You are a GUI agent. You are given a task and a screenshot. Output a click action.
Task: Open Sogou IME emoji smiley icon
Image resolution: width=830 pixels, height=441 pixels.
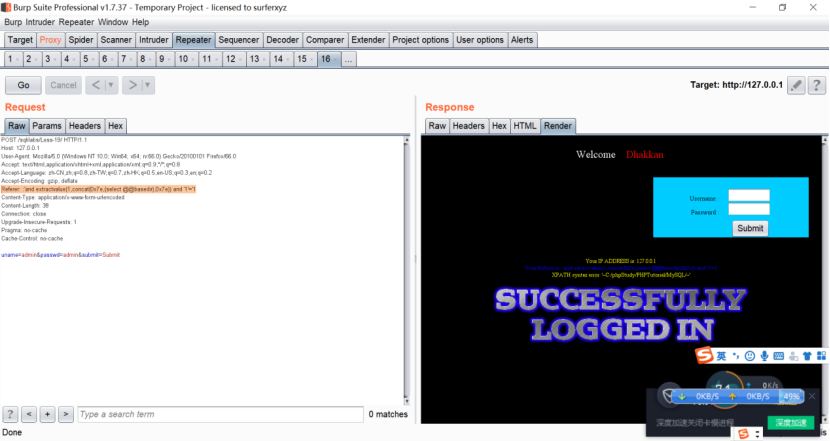click(x=750, y=356)
